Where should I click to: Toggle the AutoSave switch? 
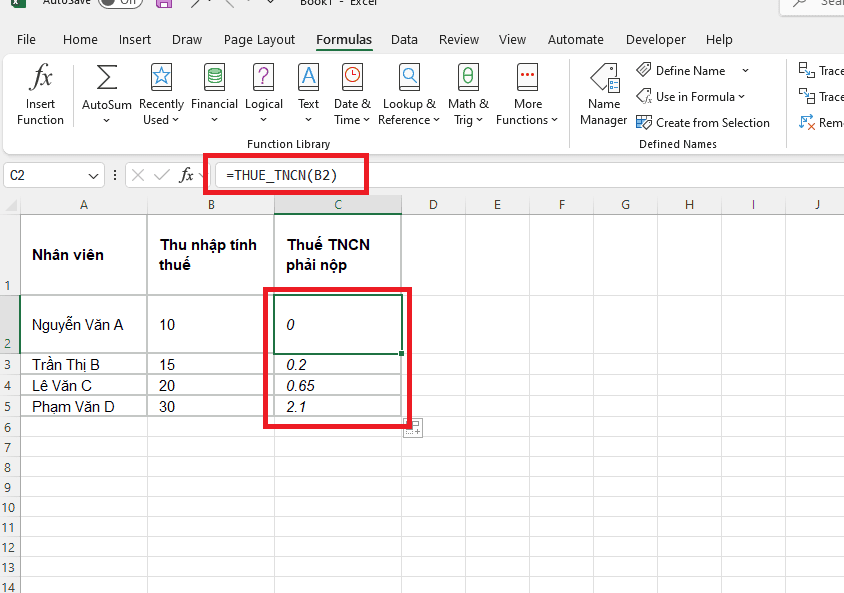pos(121,3)
